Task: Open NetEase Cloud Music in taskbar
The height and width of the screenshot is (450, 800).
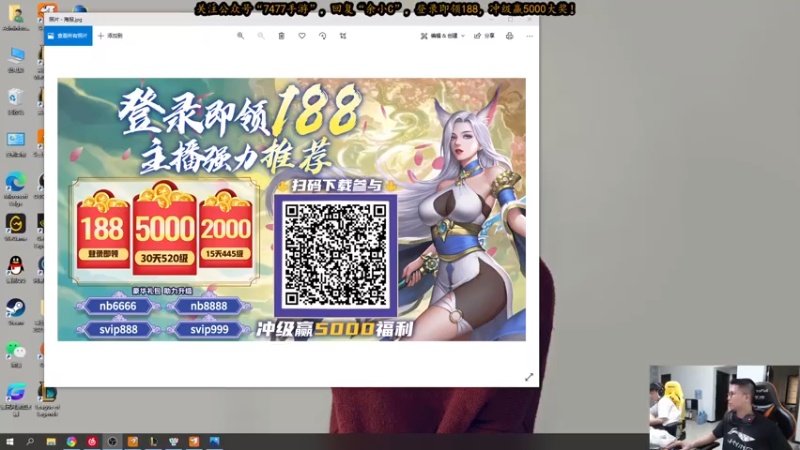Action: pos(92,441)
